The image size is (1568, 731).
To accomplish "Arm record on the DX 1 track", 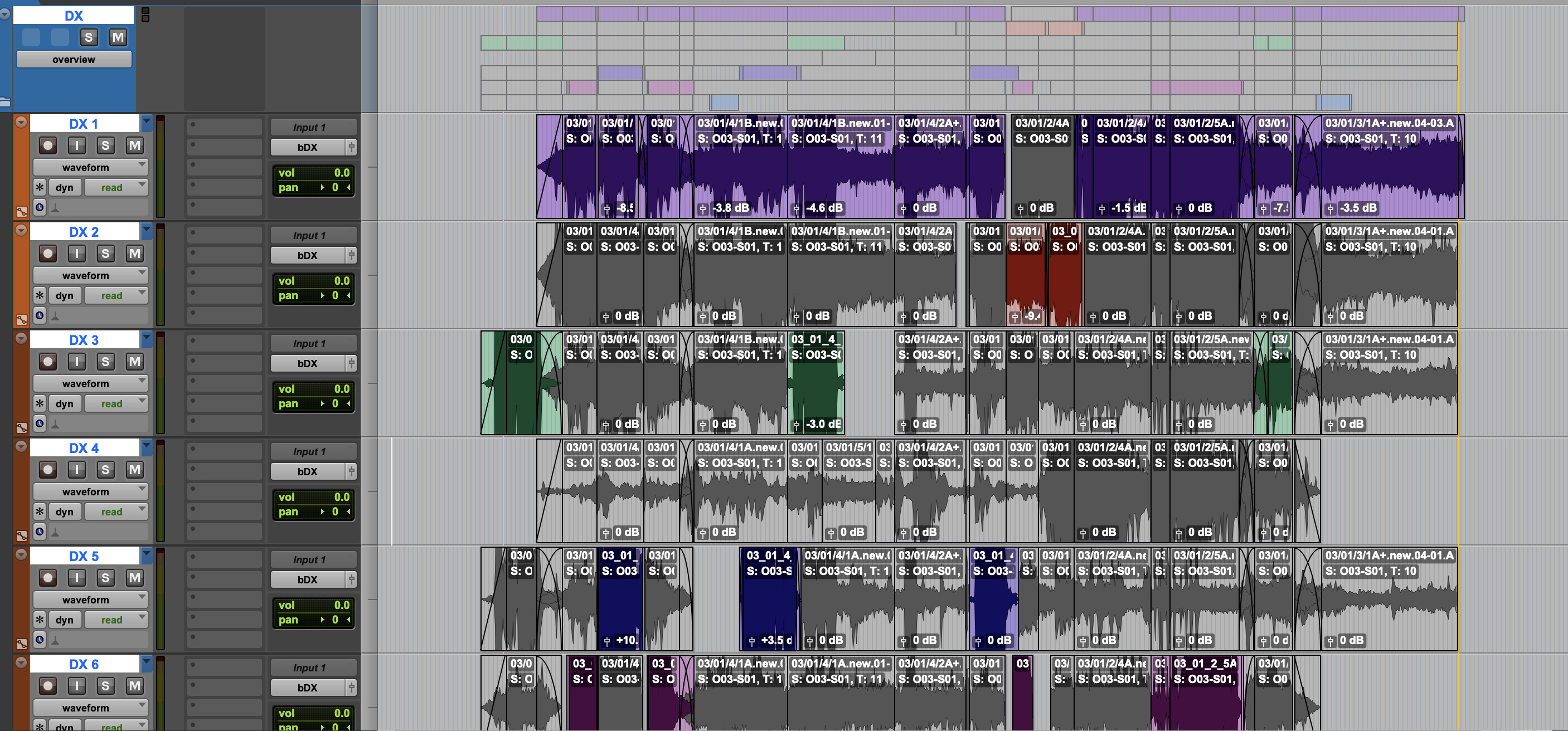I will point(47,145).
